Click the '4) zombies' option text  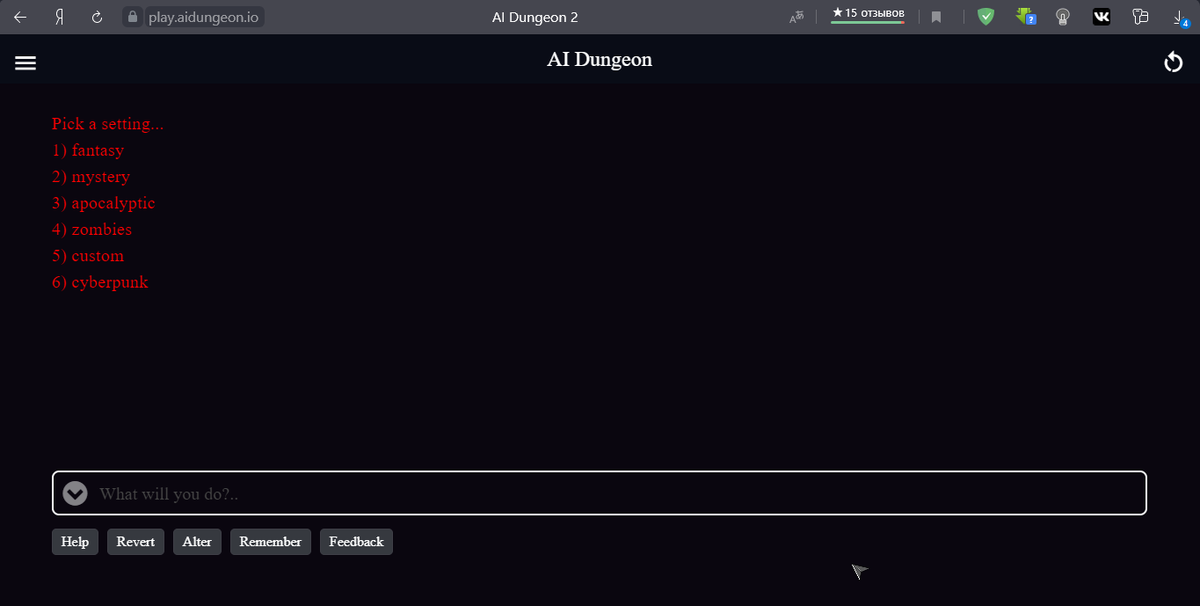click(x=92, y=229)
